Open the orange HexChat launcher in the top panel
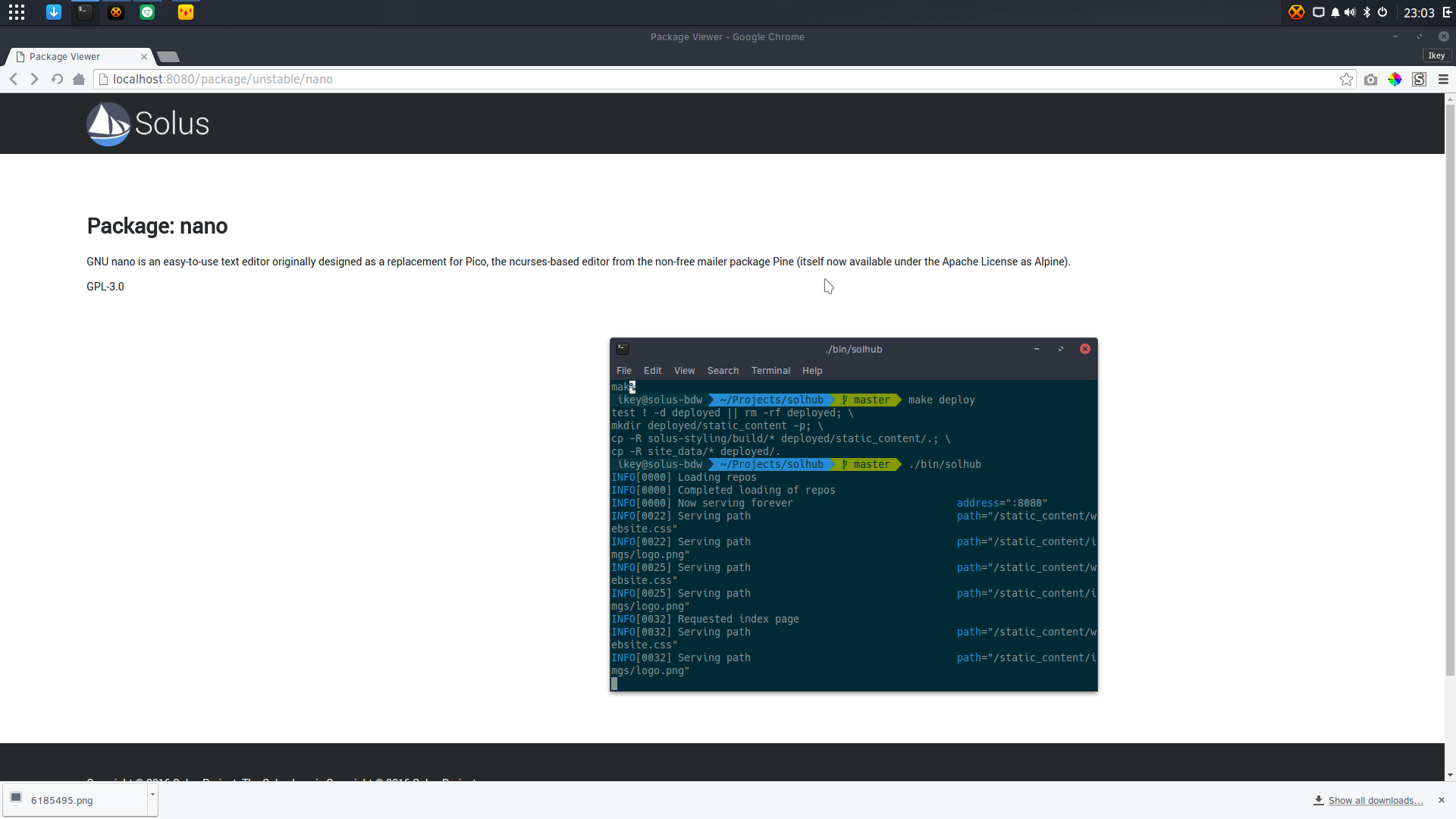Viewport: 1456px width, 819px height. (x=116, y=12)
